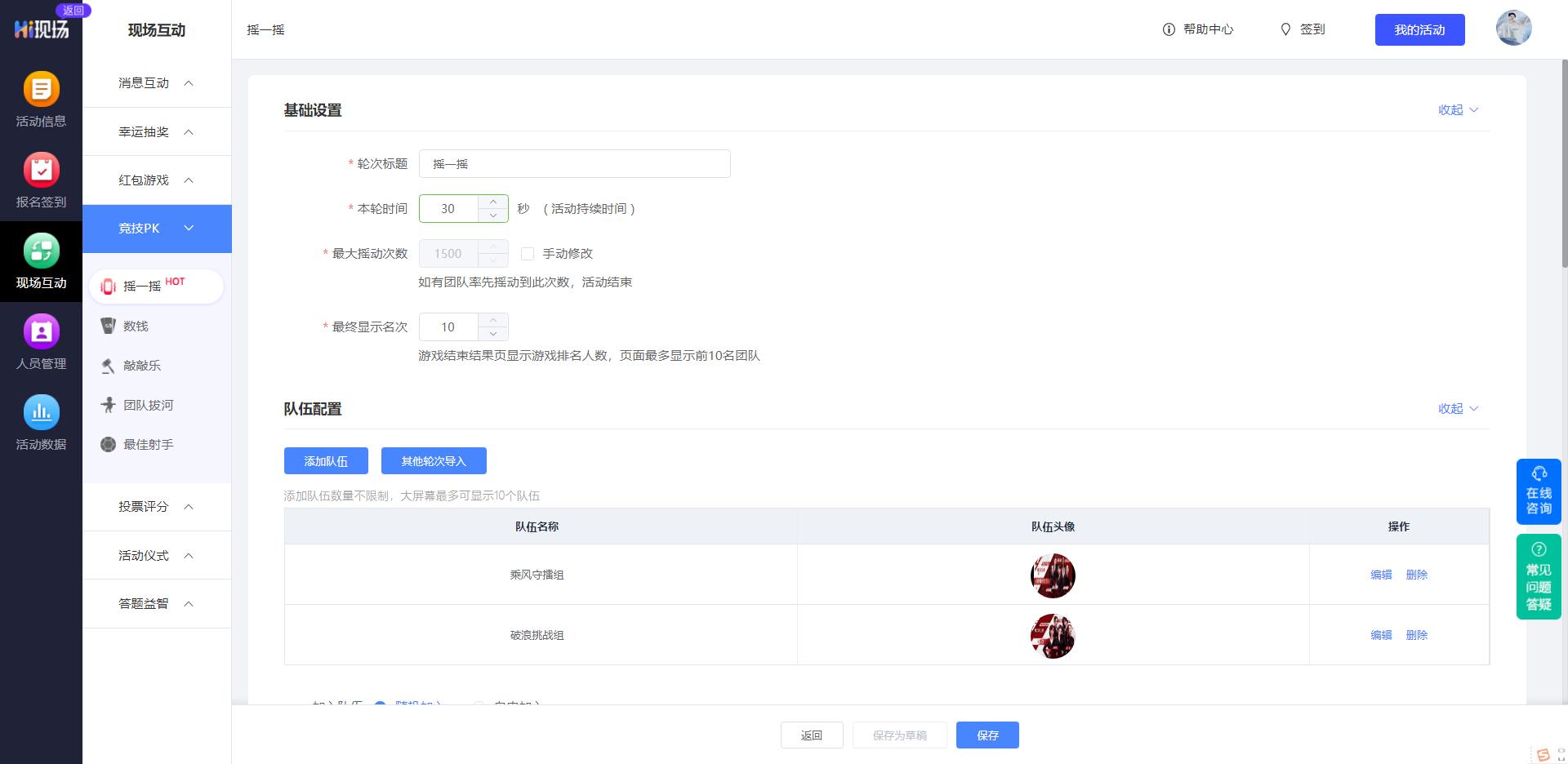The height and width of the screenshot is (764, 1568).
Task: Click the 添加队伍 button
Action: tap(326, 460)
